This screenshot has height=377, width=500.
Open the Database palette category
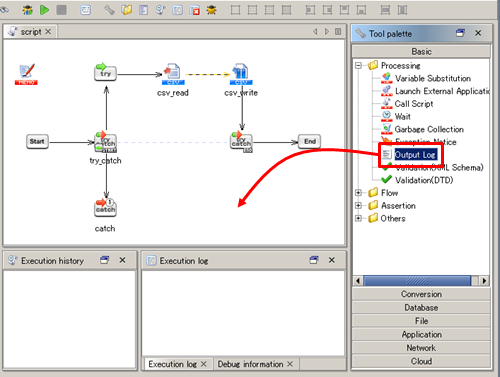(421, 307)
